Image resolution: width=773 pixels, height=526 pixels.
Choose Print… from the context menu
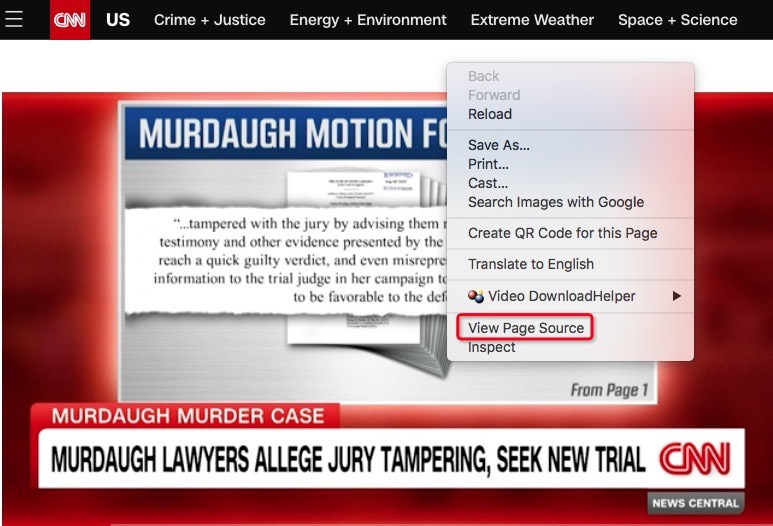coord(488,164)
